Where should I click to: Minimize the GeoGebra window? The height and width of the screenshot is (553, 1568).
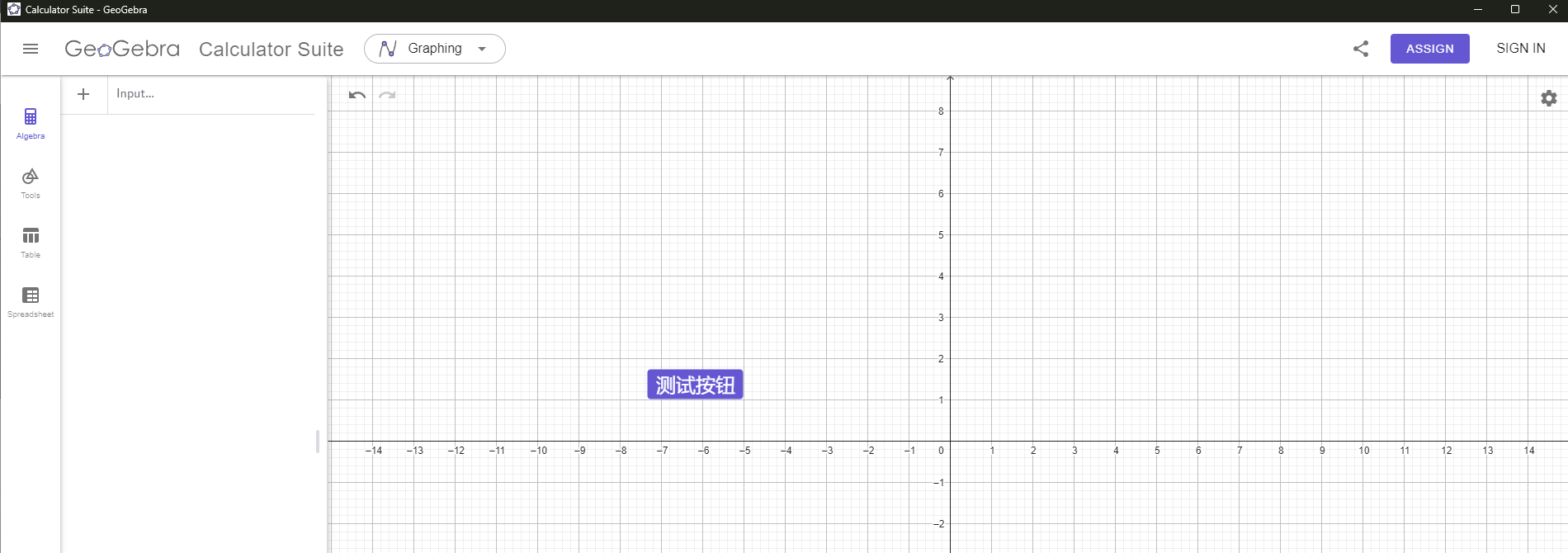click(x=1477, y=10)
